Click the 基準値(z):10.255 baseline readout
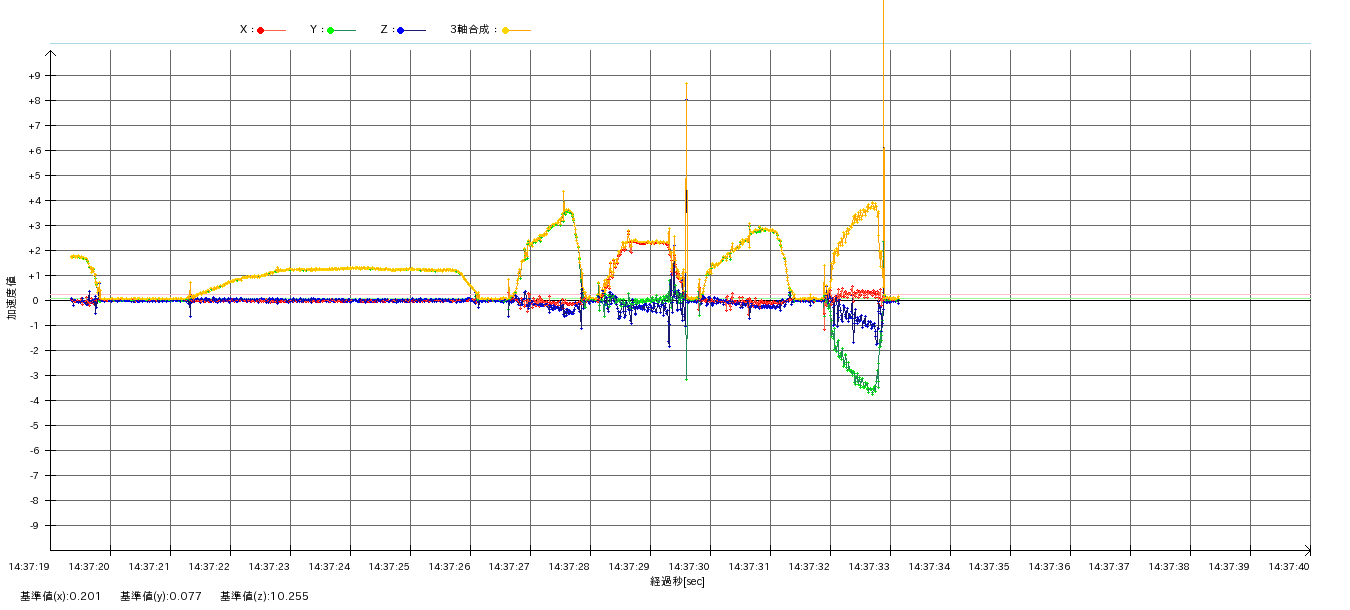This screenshot has height=610, width=1350. (x=264, y=597)
